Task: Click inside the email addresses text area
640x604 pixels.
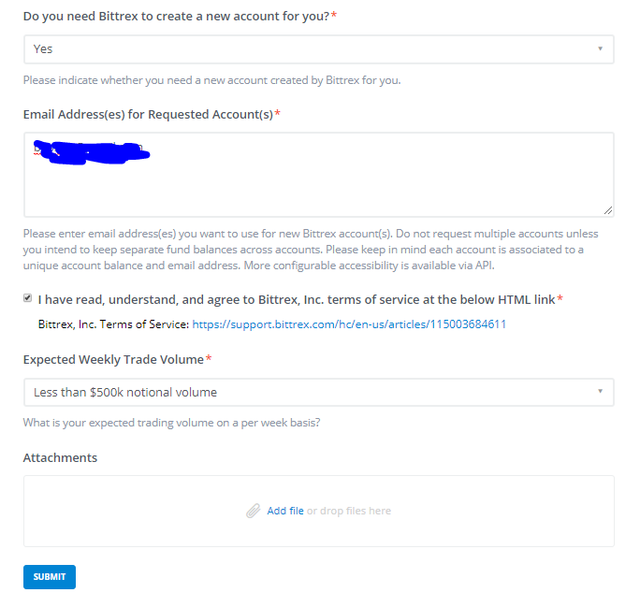Action: 319,175
